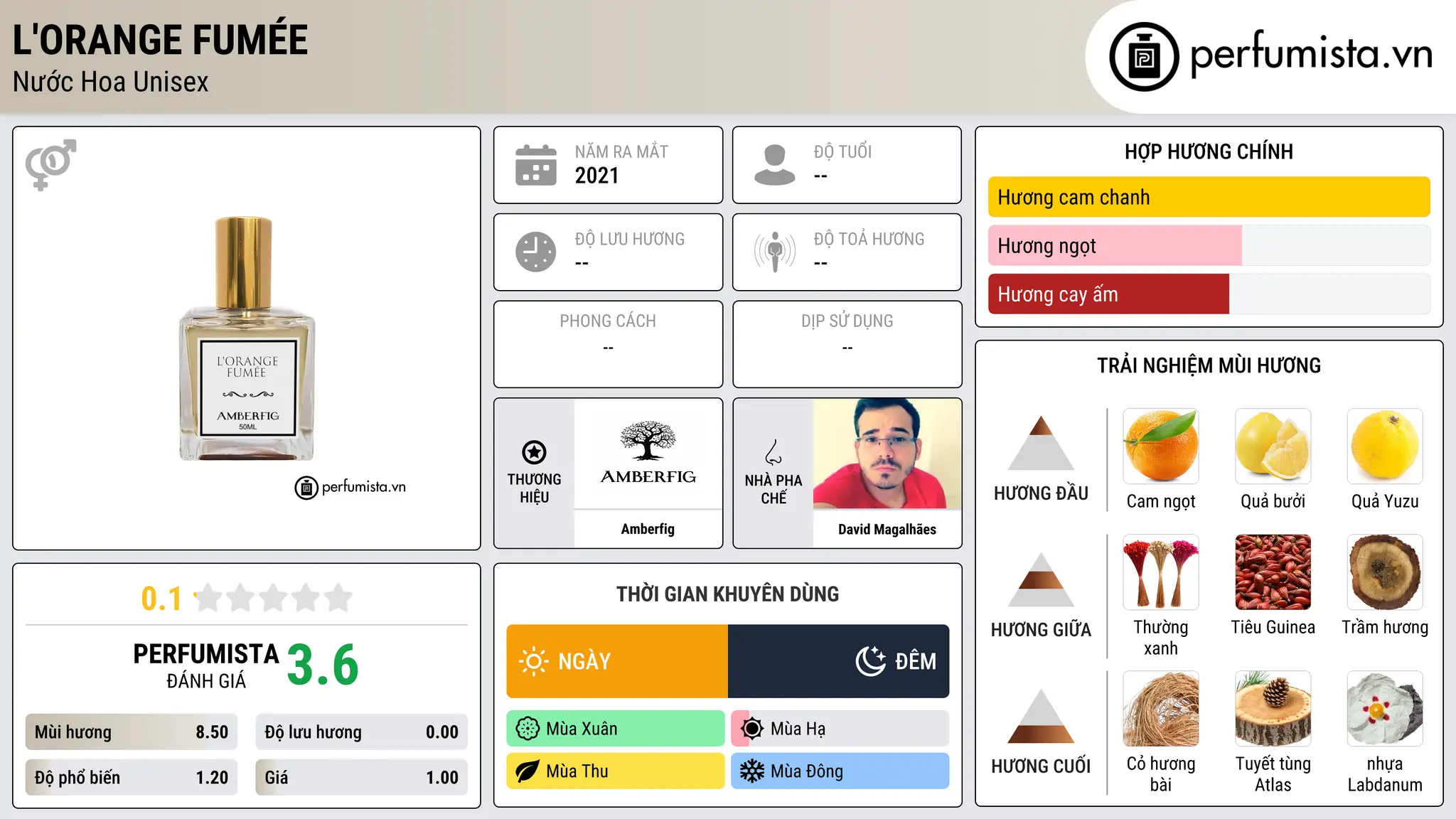Click the Trải nghiệm mùi hương heading
Image resolution: width=1456 pixels, height=819 pixels.
1209,365
